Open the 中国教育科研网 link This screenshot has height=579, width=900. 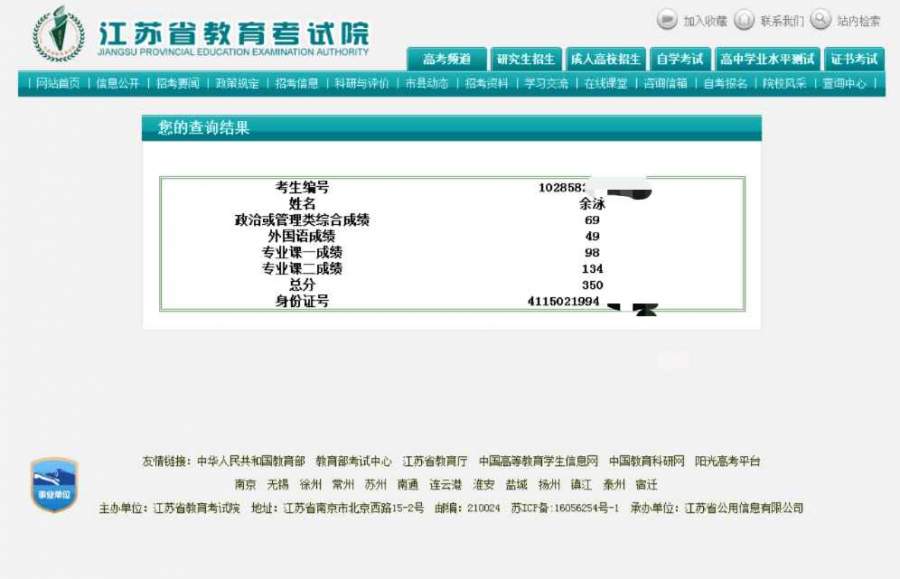[647, 461]
